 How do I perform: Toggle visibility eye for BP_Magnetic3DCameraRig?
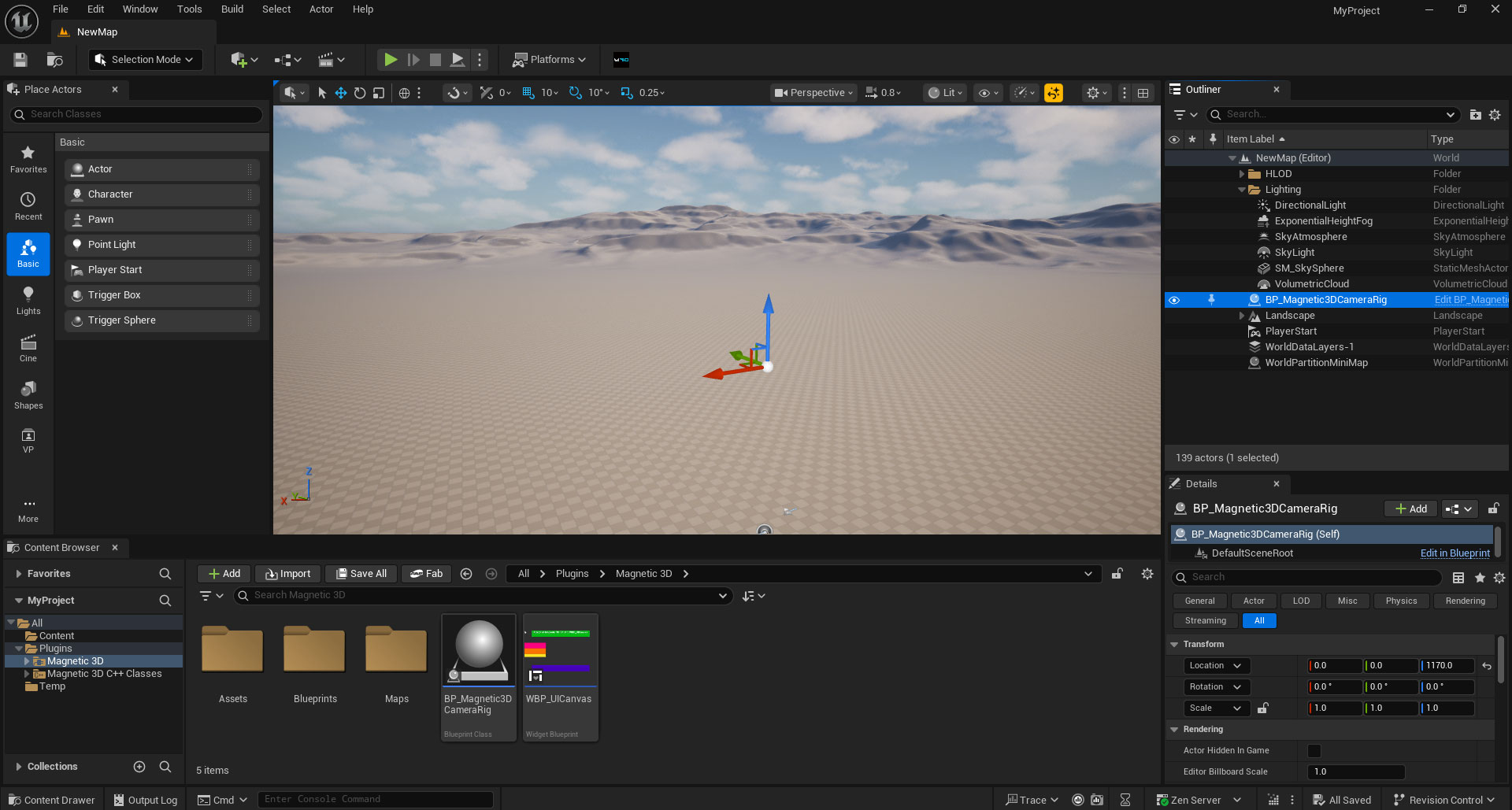pos(1174,300)
